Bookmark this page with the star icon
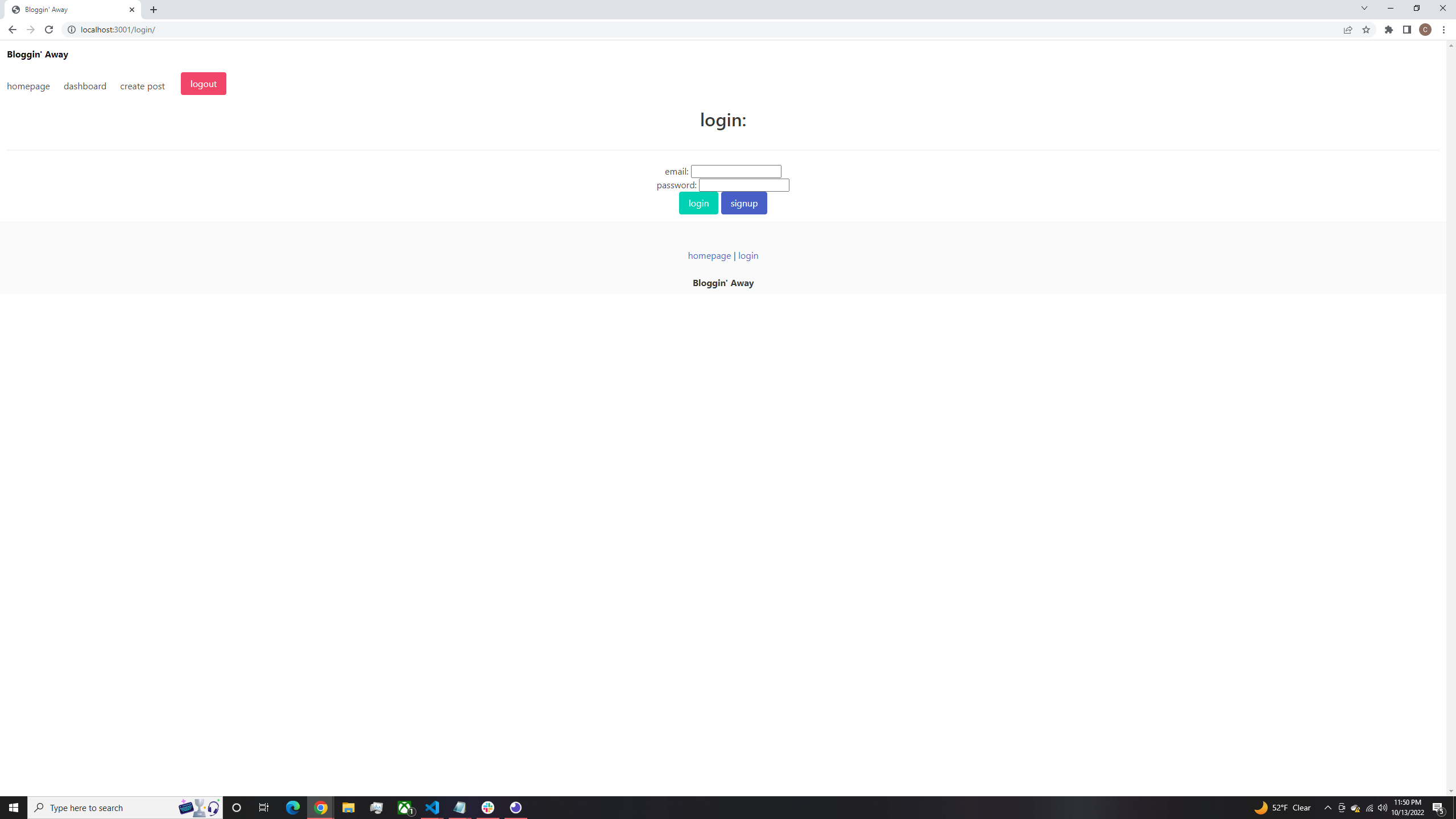Image resolution: width=1456 pixels, height=819 pixels. tap(1366, 29)
